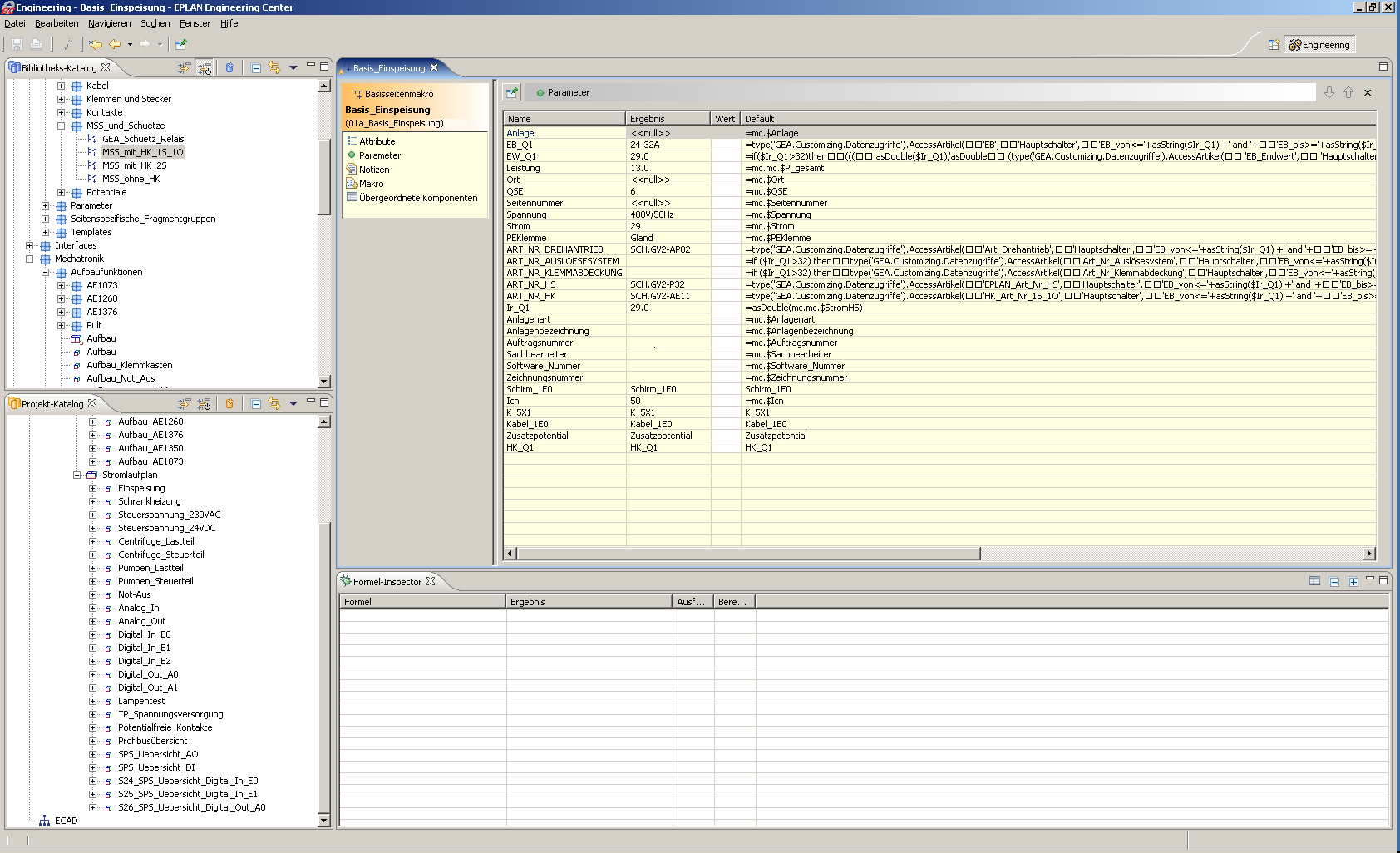Click the horizontal scrollbar of the parameter table
This screenshot has width=1400, height=853.
748,554
